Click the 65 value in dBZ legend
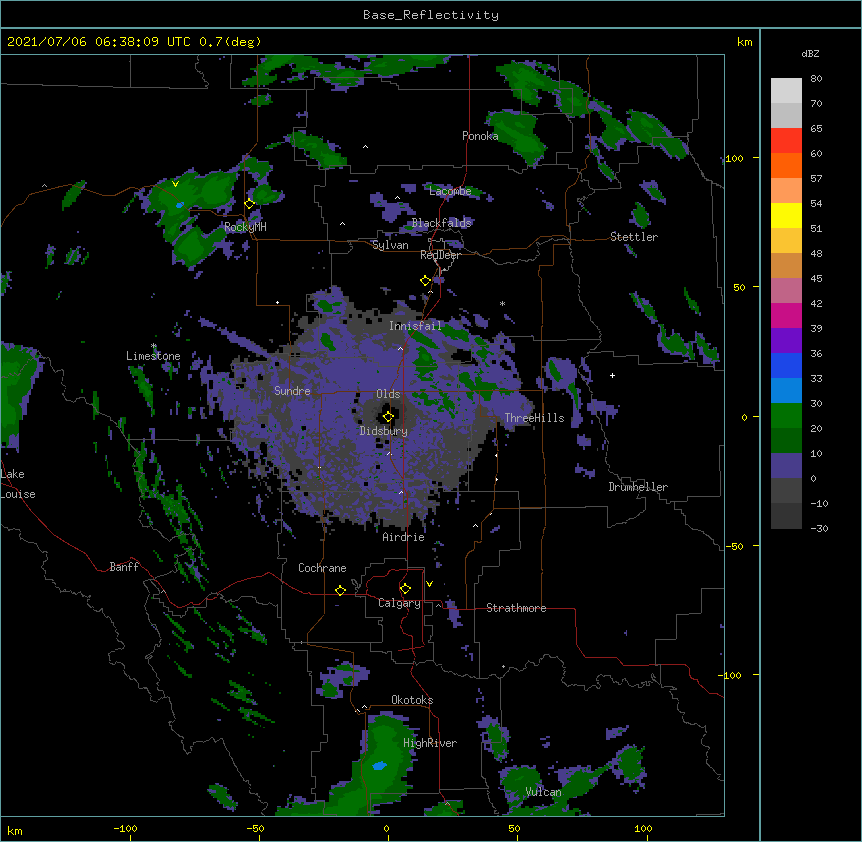Screen dimensions: 862x842 pos(816,129)
